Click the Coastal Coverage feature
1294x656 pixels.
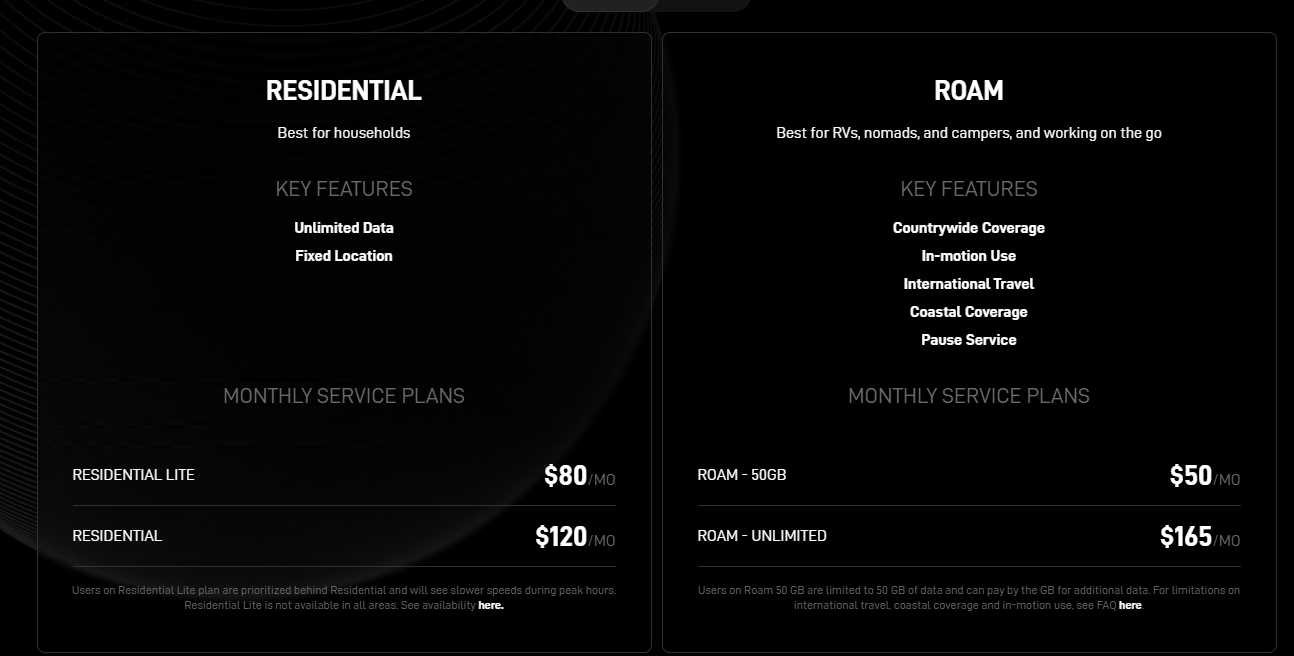click(969, 312)
